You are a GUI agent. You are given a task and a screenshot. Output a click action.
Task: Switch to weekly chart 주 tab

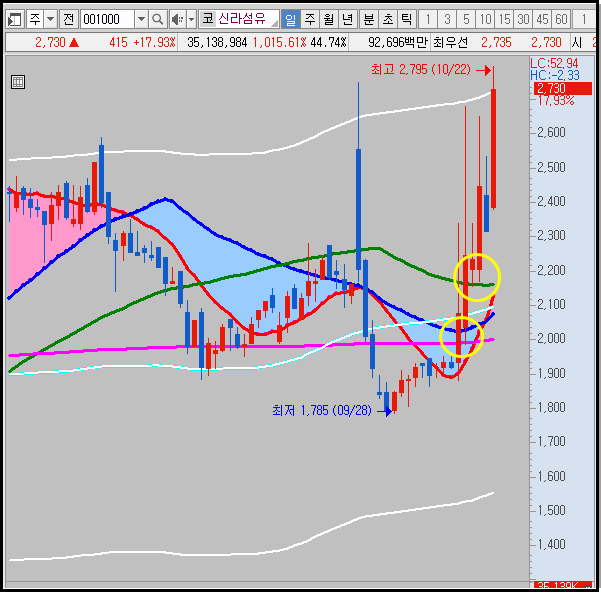310,19
